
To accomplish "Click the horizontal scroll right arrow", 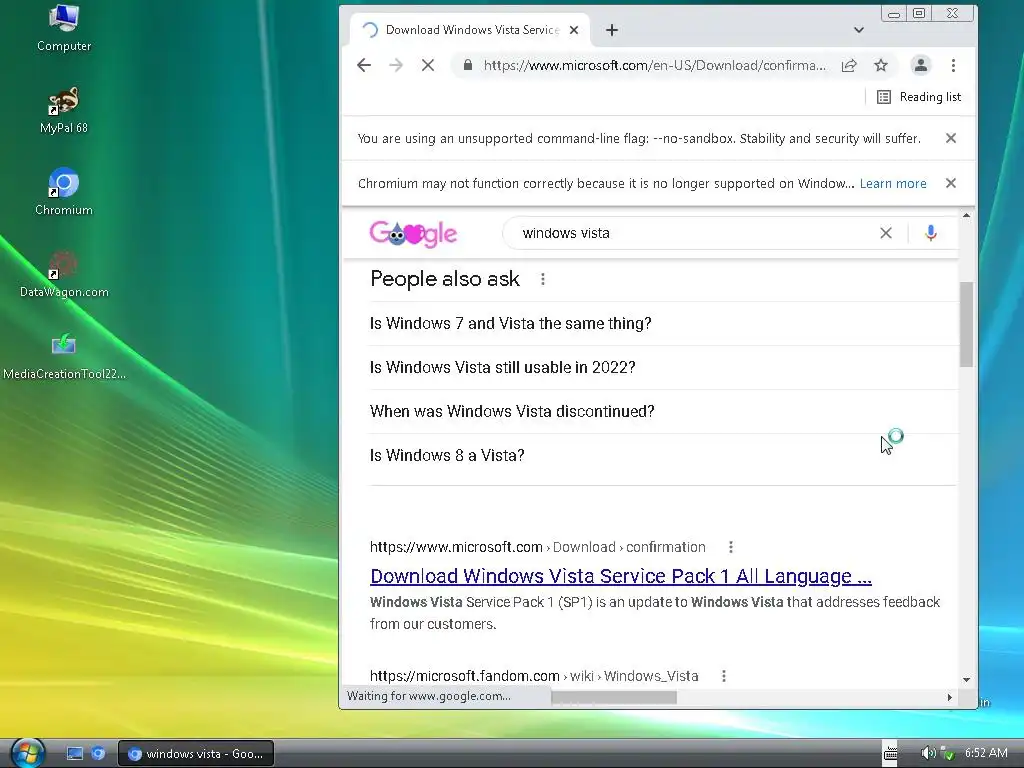I will [950, 697].
